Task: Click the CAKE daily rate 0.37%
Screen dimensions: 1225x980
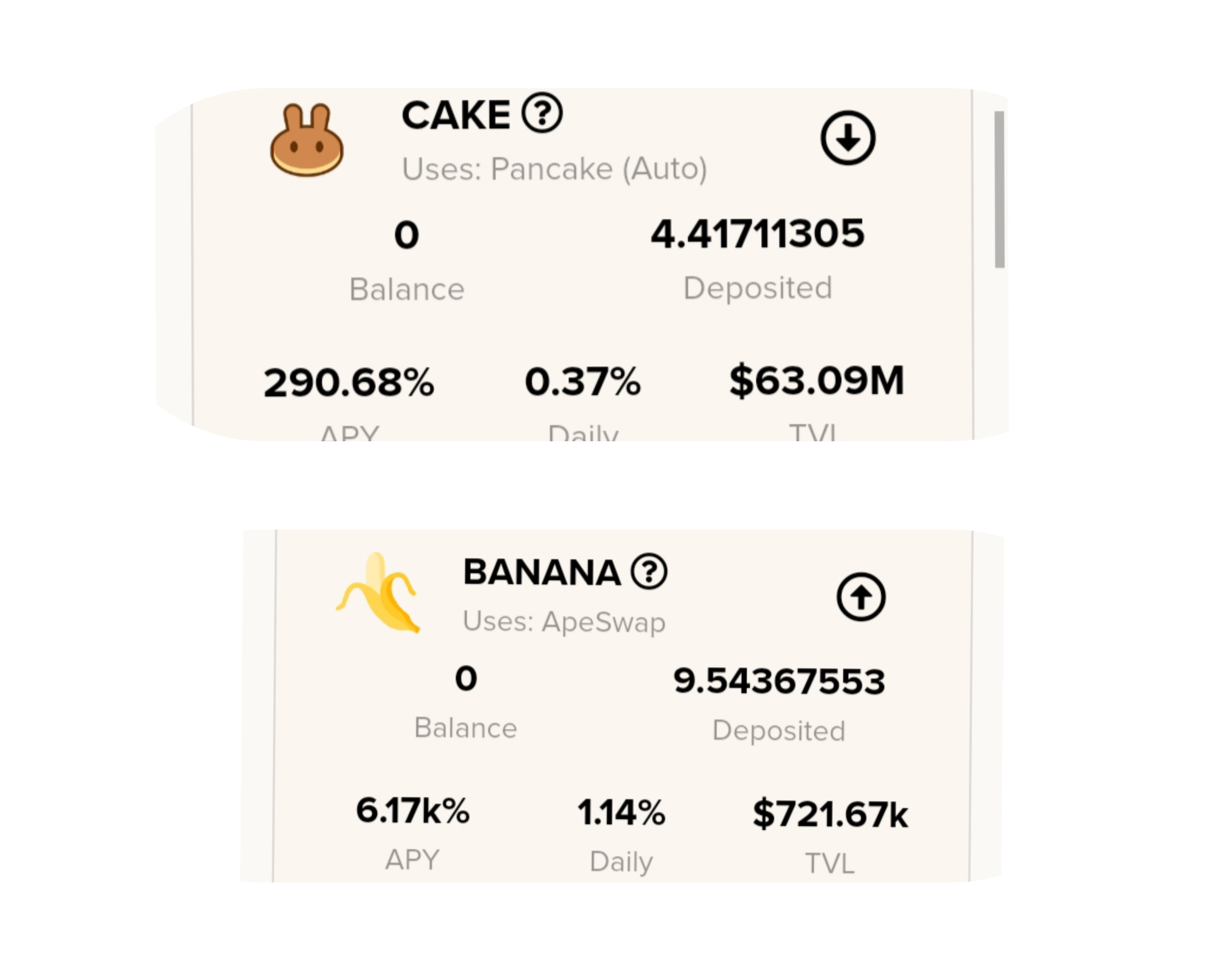Action: (583, 381)
